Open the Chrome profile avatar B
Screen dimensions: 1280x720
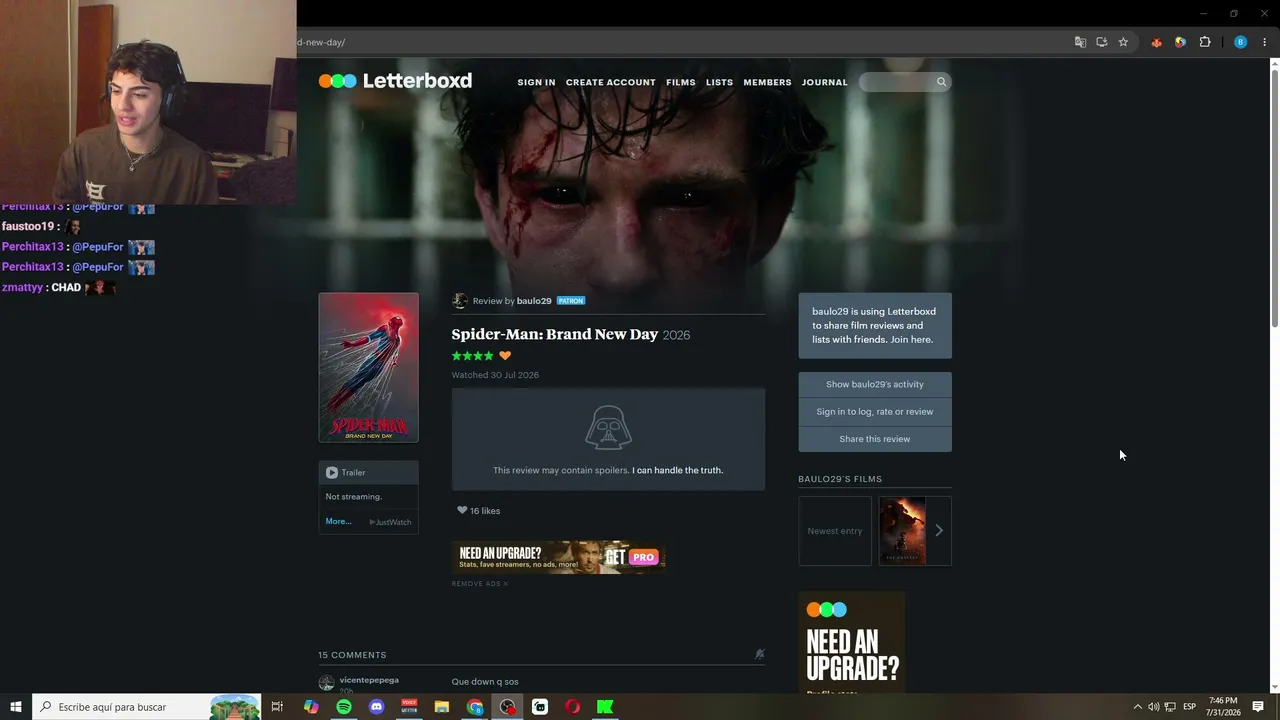coord(1241,42)
